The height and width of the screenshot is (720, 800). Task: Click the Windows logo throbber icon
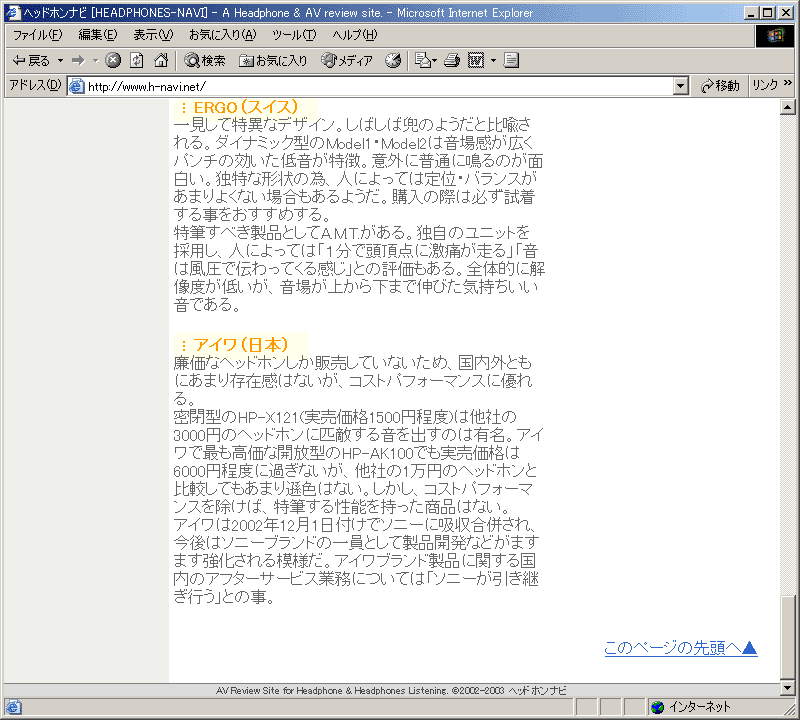[775, 35]
